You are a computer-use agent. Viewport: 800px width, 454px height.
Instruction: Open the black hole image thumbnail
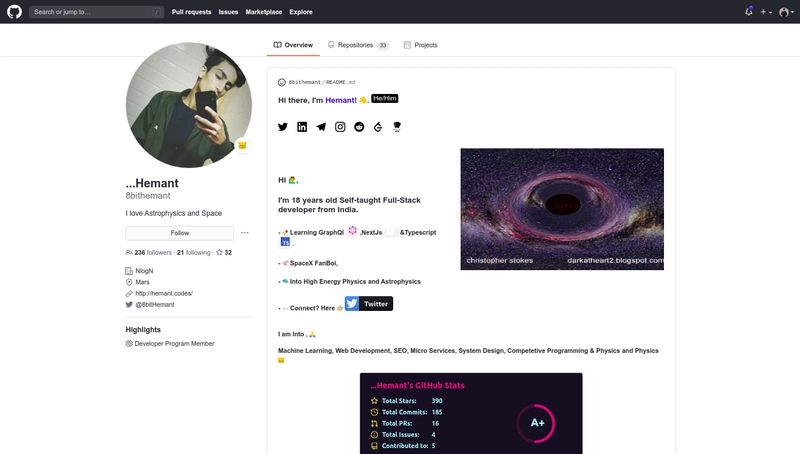562,209
